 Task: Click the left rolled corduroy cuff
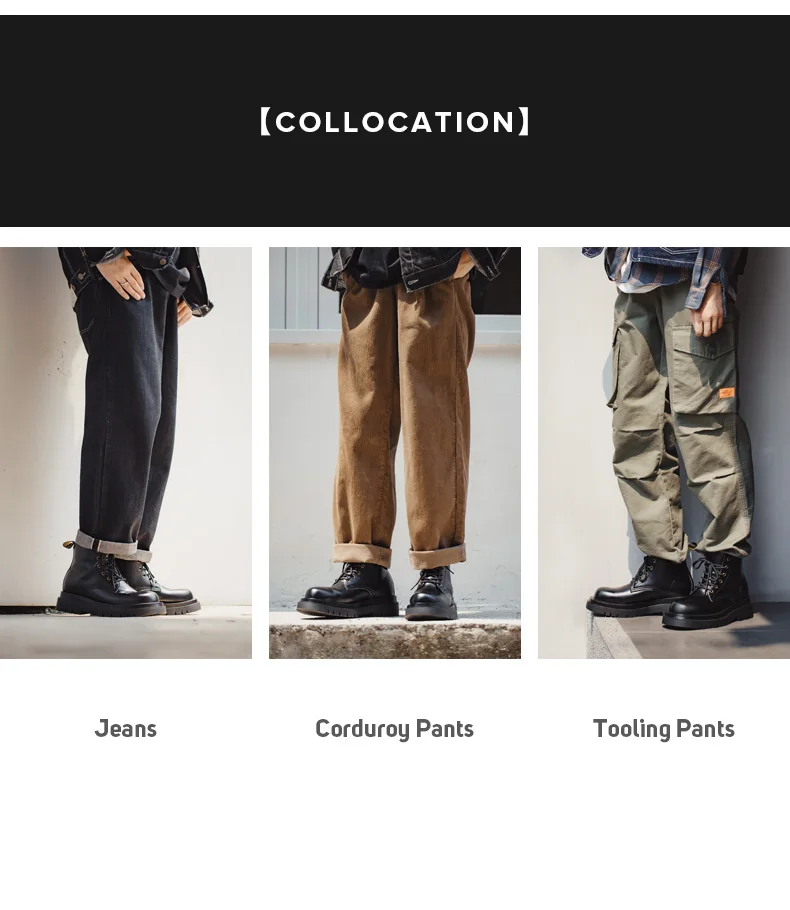point(362,555)
